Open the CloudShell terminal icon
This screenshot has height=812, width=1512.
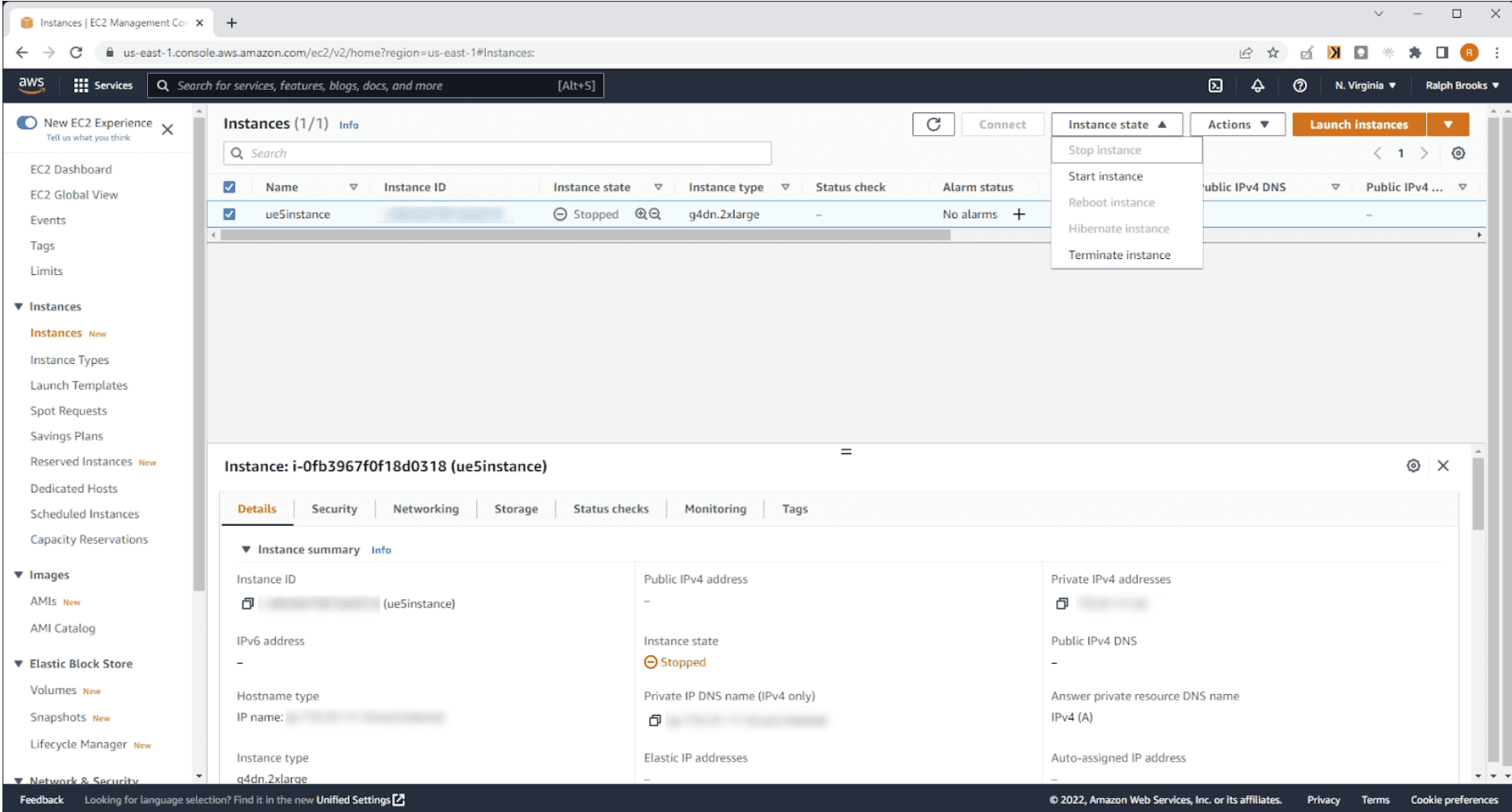coord(1215,85)
